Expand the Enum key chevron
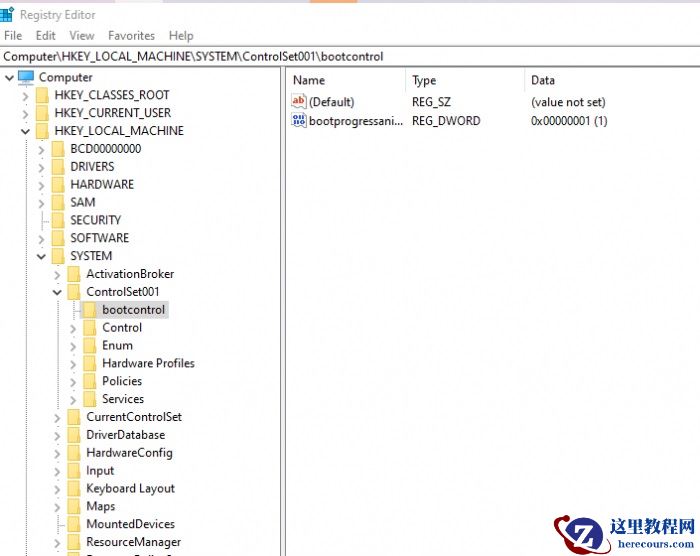 73,346
